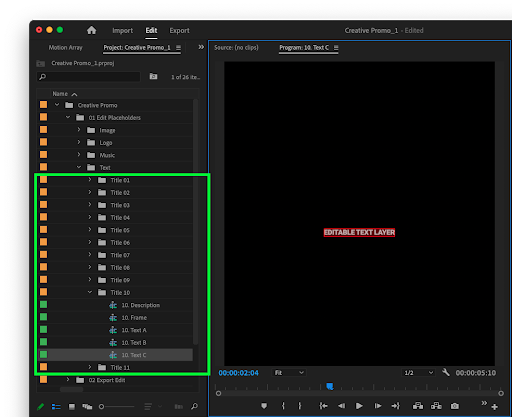
Task: Click in the Project search field
Action: pyautogui.click(x=88, y=77)
